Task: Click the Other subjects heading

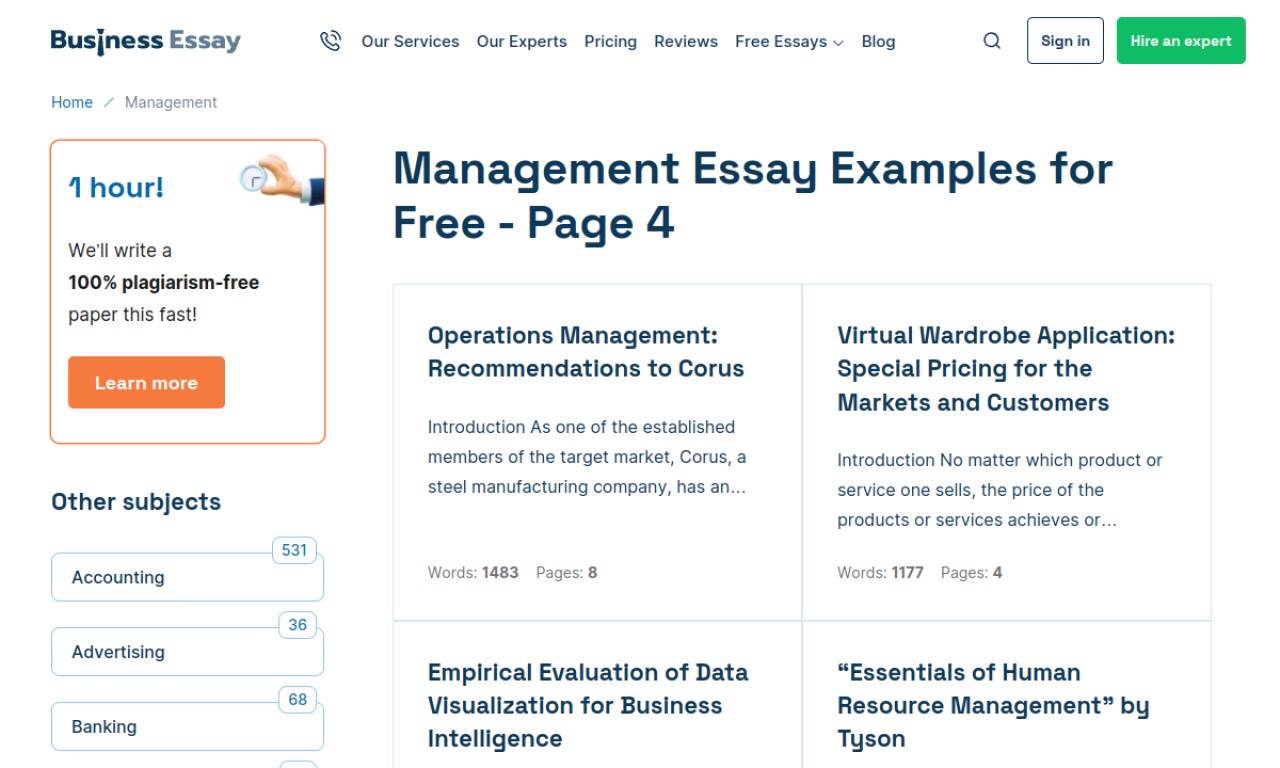Action: tap(136, 502)
